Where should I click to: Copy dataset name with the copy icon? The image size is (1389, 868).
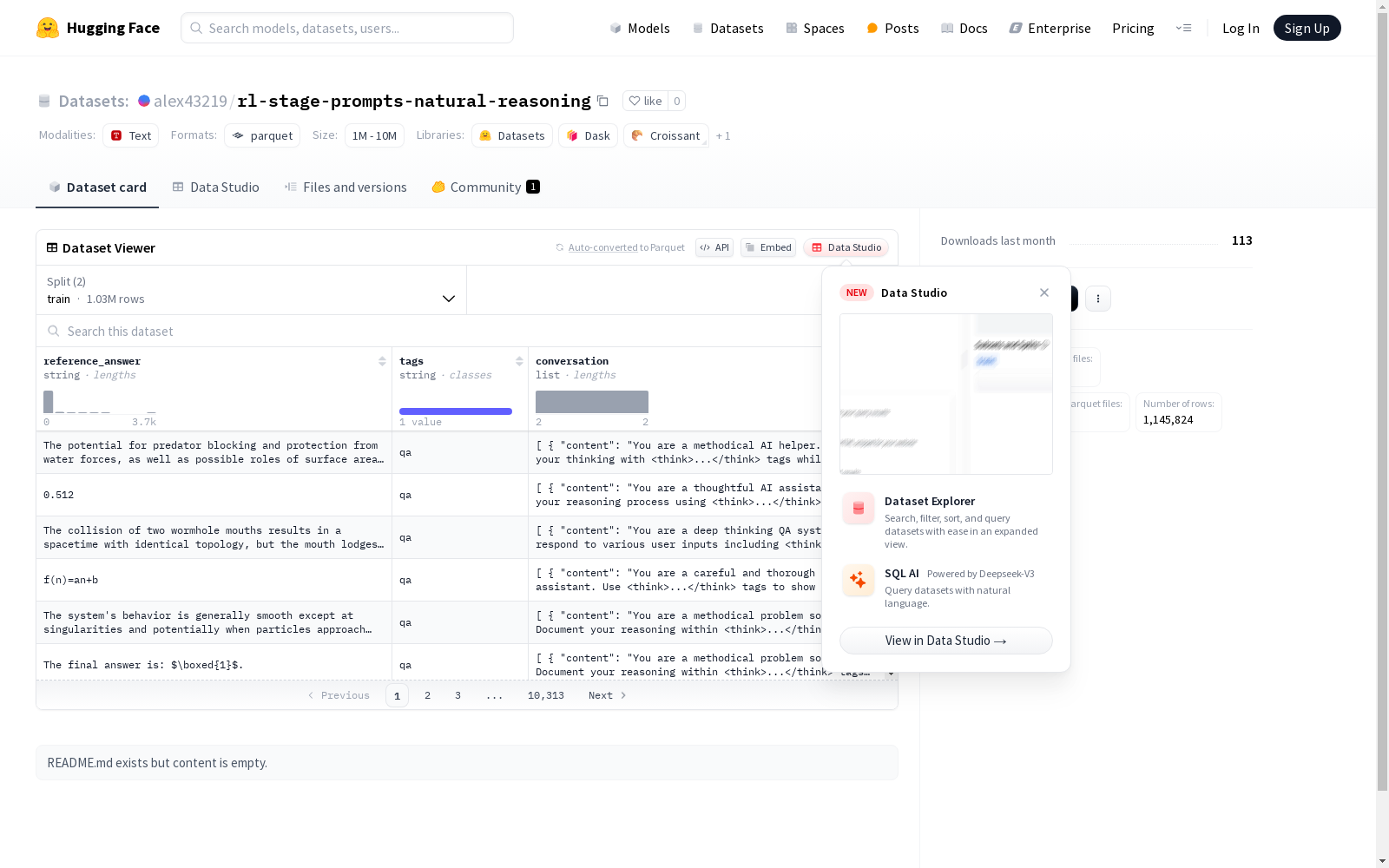602,101
